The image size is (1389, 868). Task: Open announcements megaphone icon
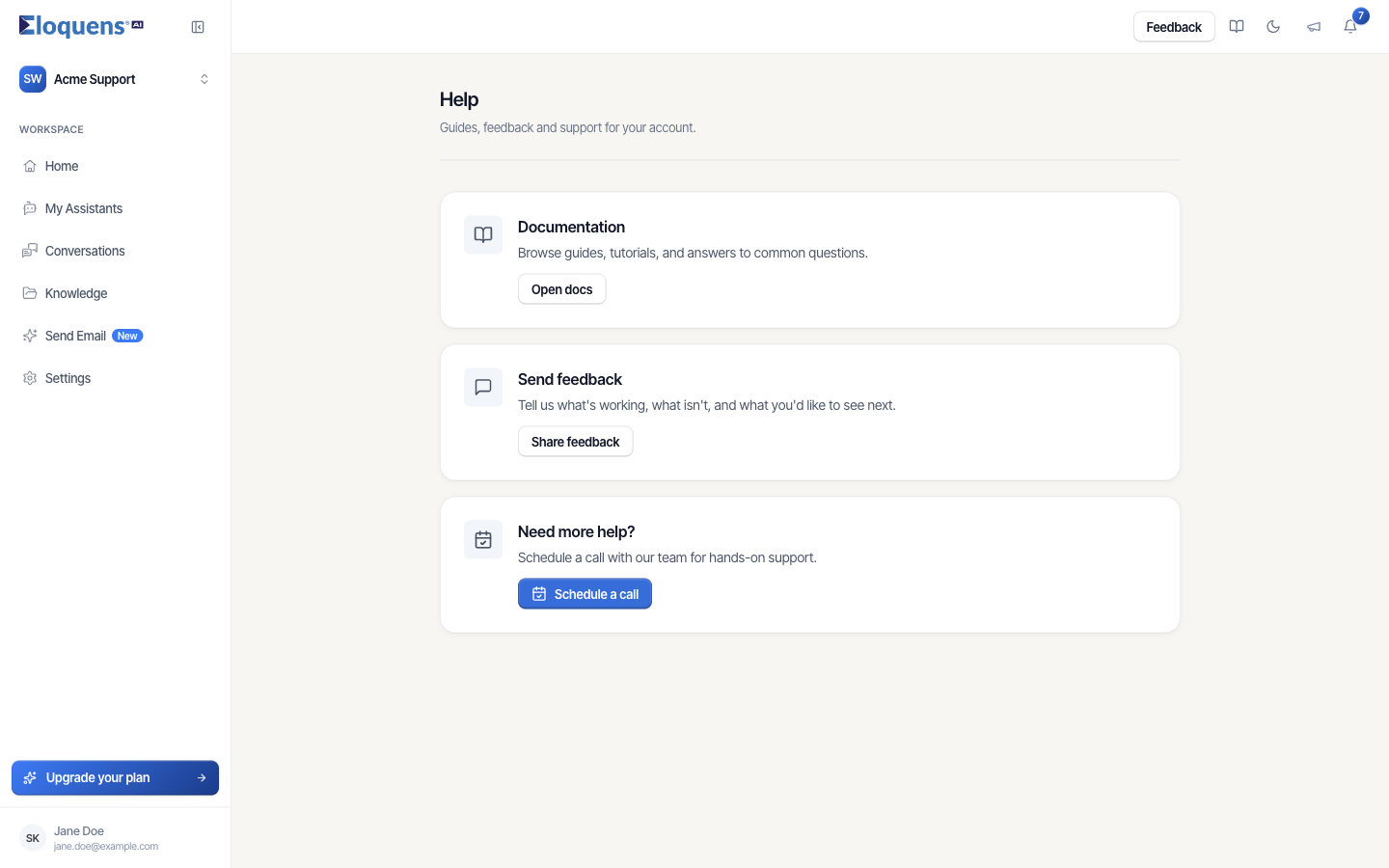coord(1314,27)
